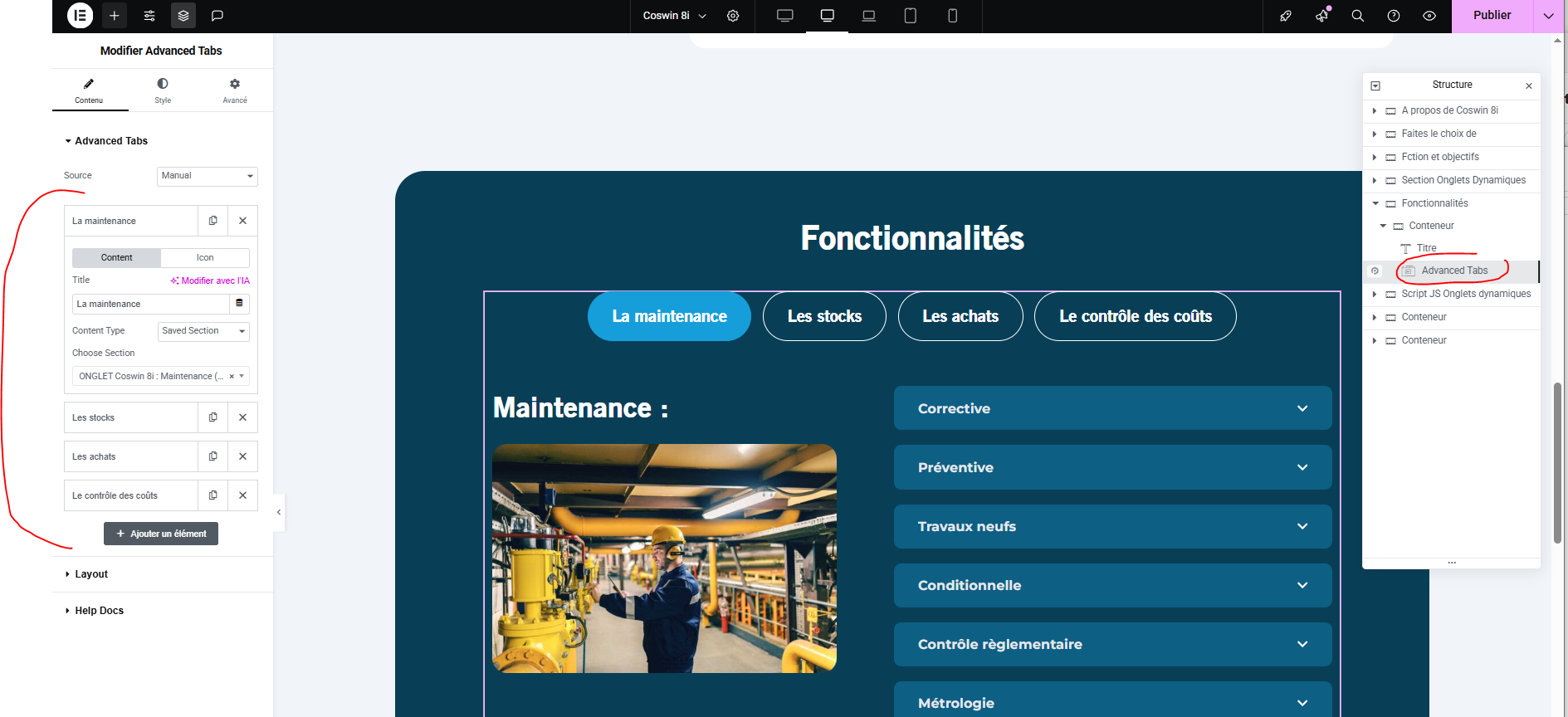The height and width of the screenshot is (717, 1568).
Task: Clear the selected ONGLET Coswin 8i section
Action: coord(232,377)
